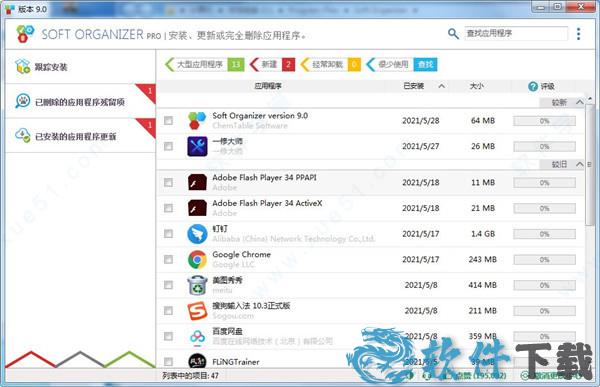This screenshot has width=600, height=387.
Task: Click the 钉钉 app icon
Action: (x=197, y=234)
